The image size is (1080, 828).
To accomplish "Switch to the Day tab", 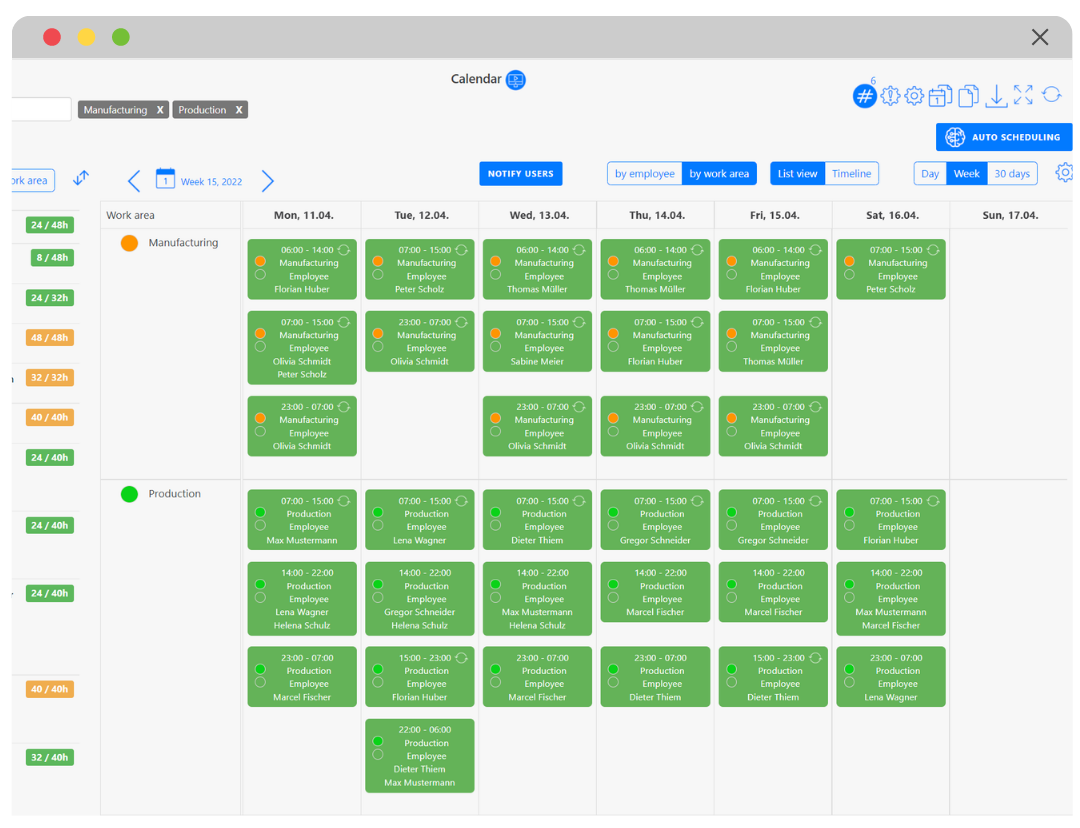I will pyautogui.click(x=929, y=173).
